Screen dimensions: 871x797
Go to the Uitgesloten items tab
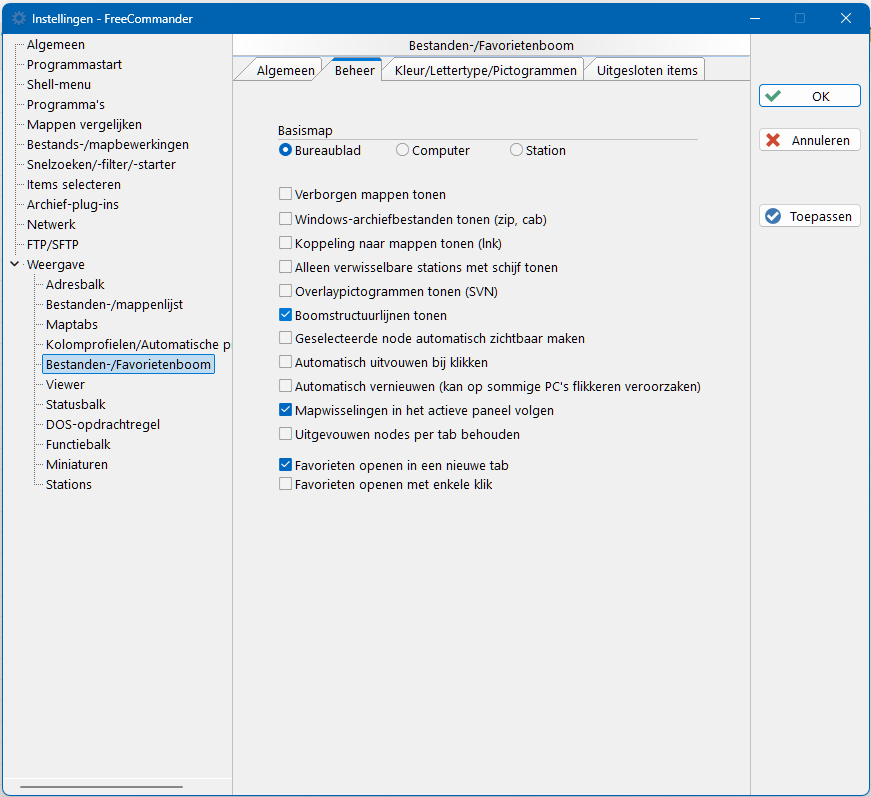pos(647,71)
